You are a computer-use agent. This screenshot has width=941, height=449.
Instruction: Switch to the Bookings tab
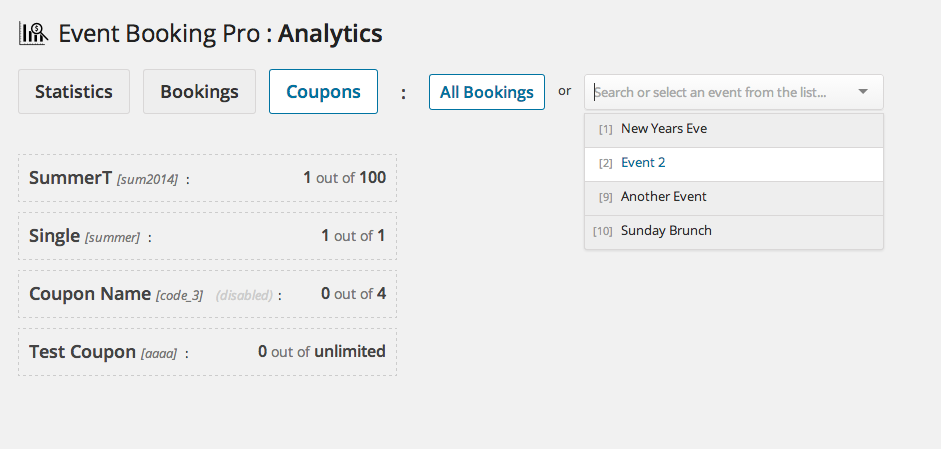coord(199,91)
